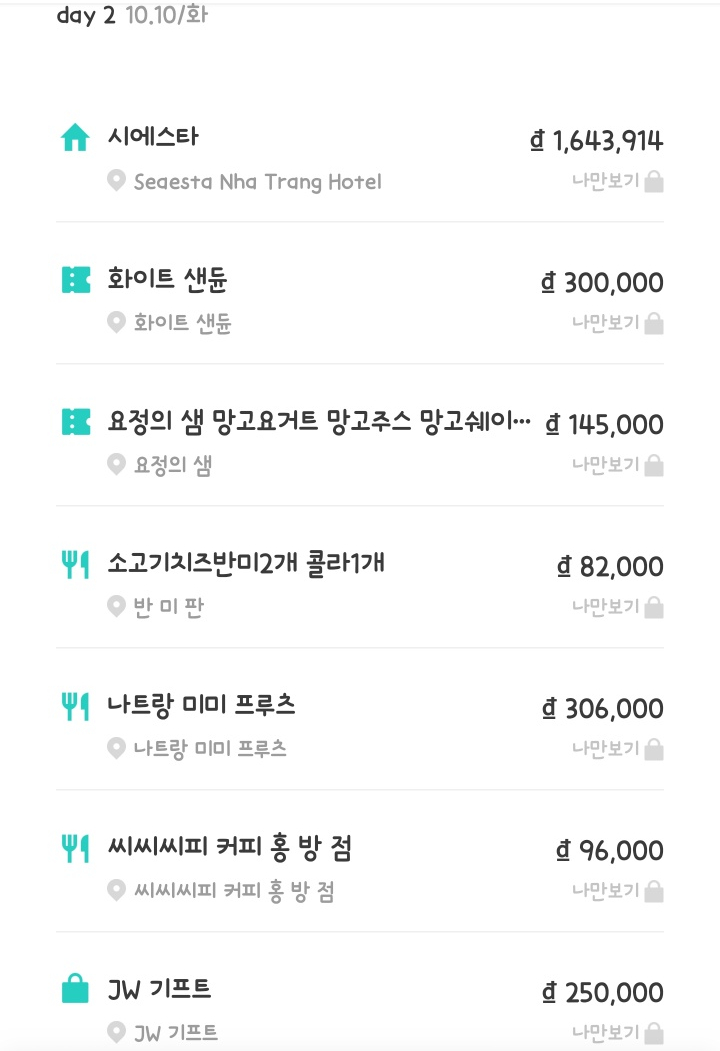Image resolution: width=720 pixels, height=1051 pixels.
Task: Open the 나트랑 미미 프루츠 expense title
Action: 201,706
